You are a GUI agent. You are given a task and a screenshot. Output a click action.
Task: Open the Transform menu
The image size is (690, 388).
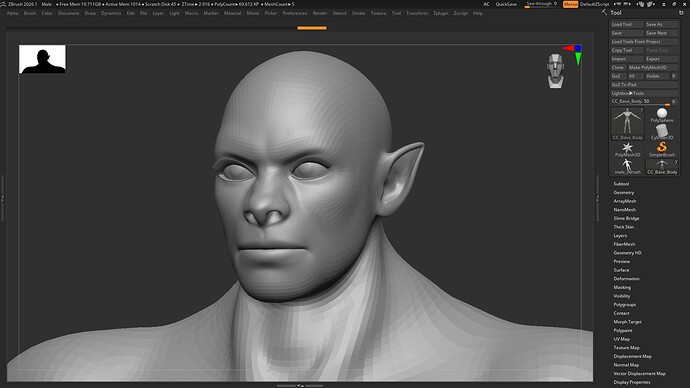point(417,13)
